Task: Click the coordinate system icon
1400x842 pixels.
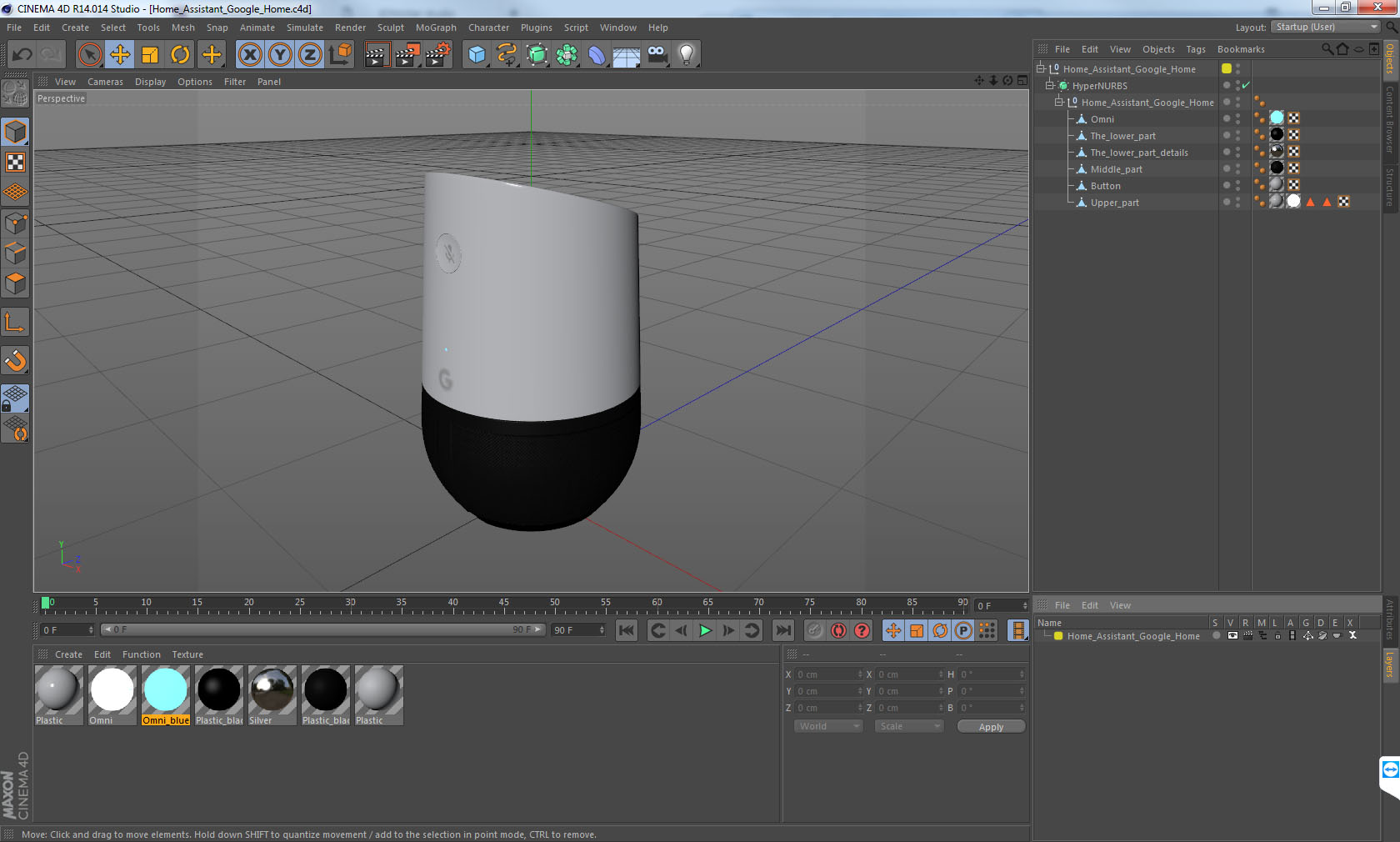Action: click(x=340, y=55)
